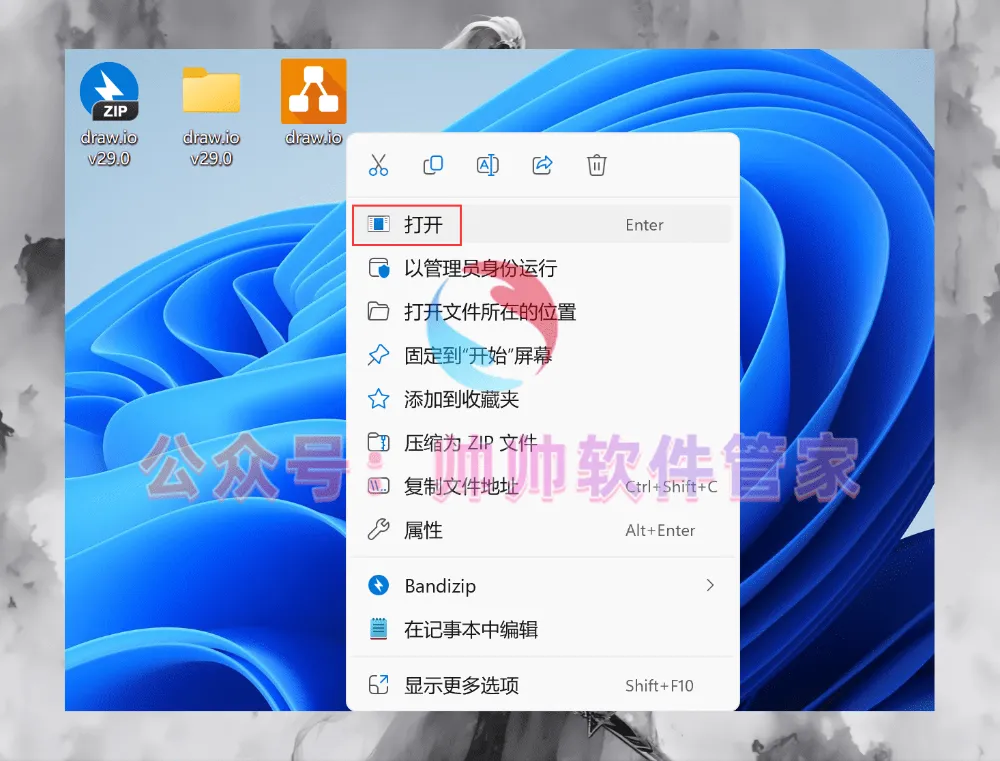Choose 复制文件地址 menu entry

click(x=541, y=487)
